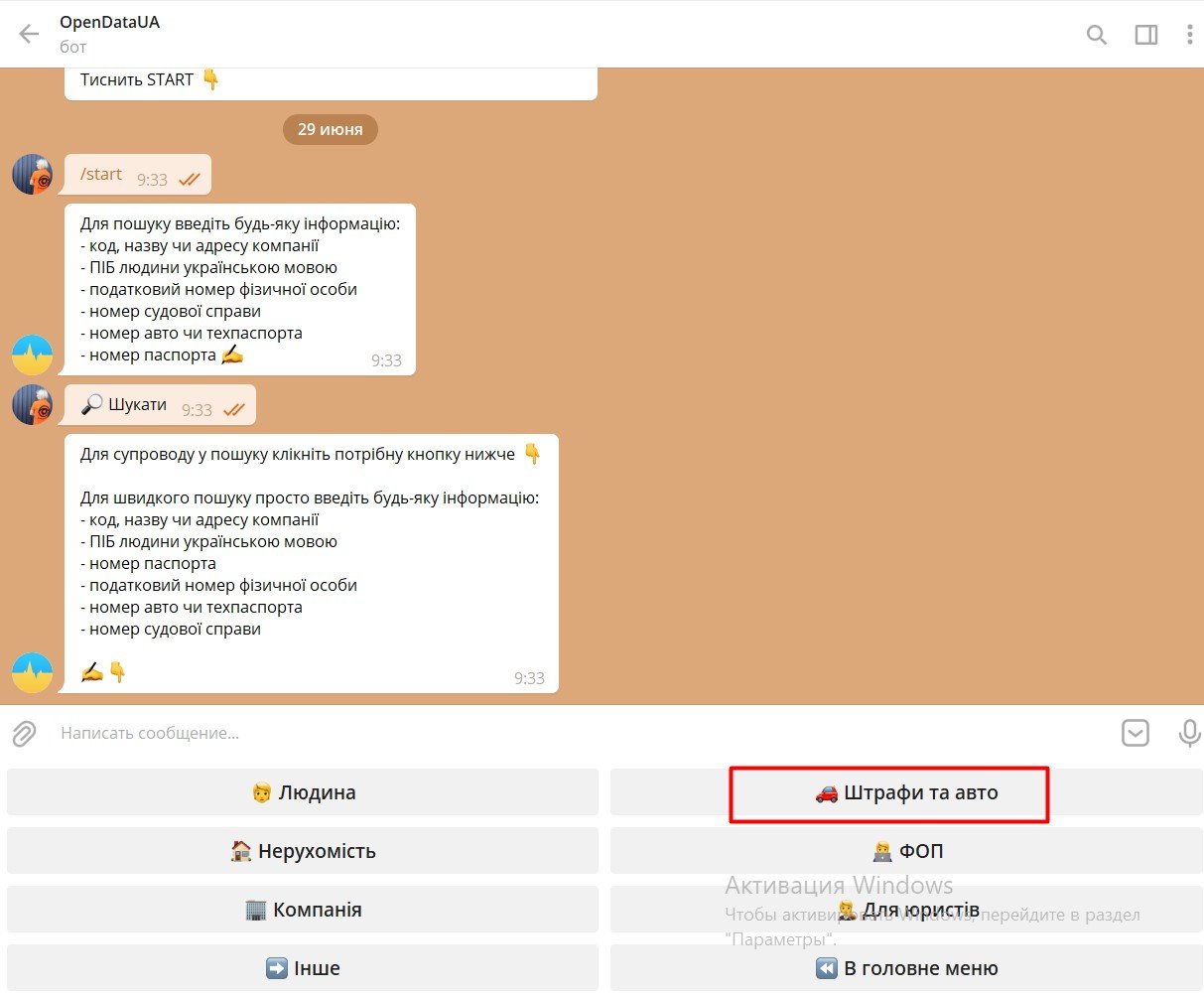Screen dimensions: 1204x995
Task: Select the Штрафи та авто button
Action: (905, 792)
